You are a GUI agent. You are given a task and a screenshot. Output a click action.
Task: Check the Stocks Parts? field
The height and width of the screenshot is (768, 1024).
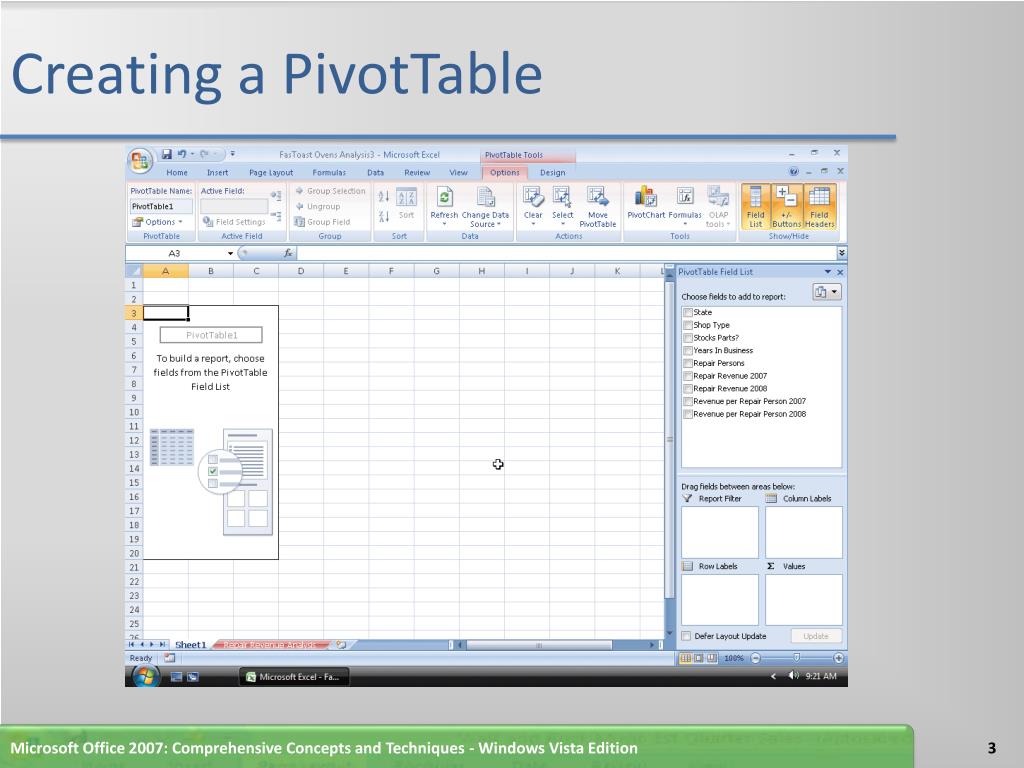click(x=688, y=338)
